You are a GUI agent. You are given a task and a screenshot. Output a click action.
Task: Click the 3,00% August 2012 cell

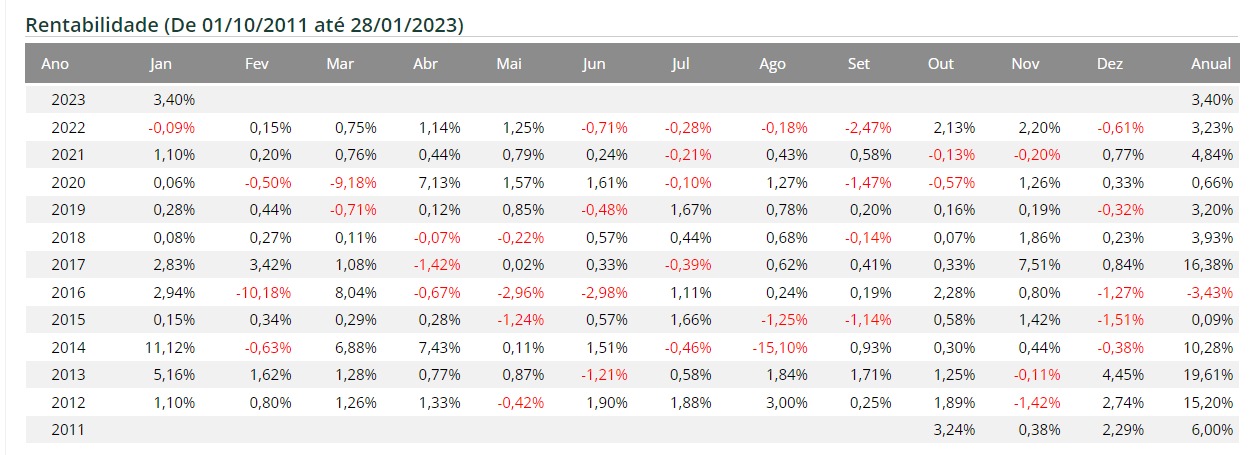click(788, 403)
